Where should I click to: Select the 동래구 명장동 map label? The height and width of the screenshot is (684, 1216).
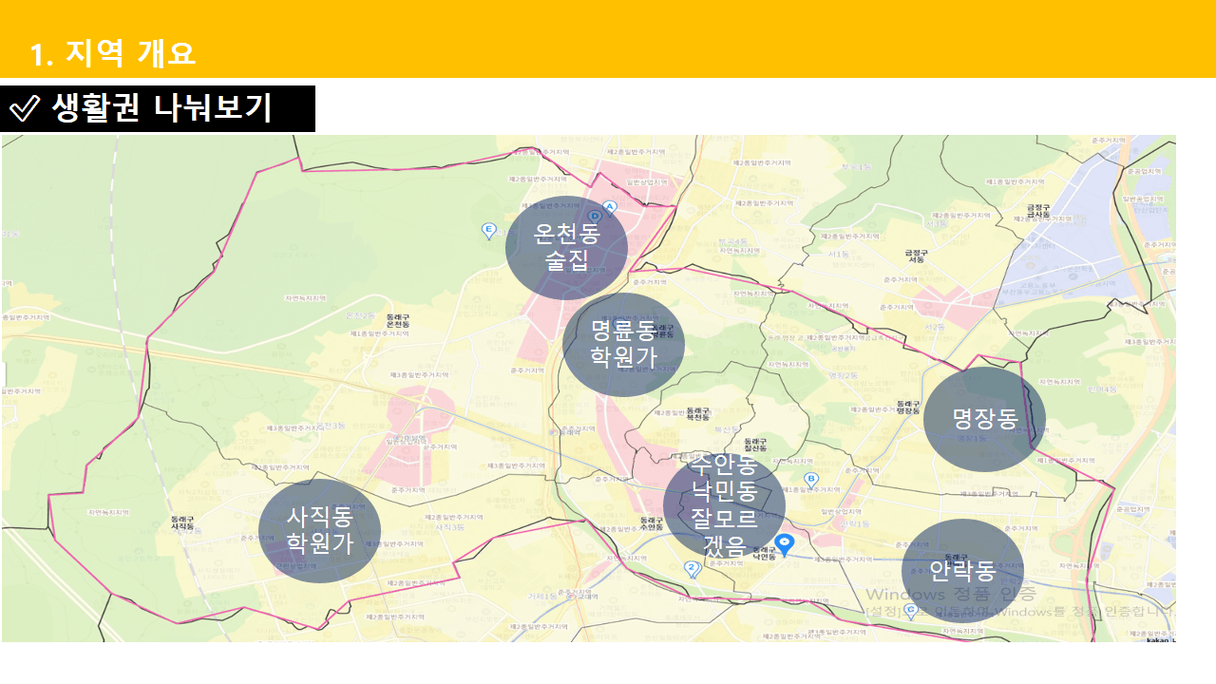pyautogui.click(x=908, y=406)
